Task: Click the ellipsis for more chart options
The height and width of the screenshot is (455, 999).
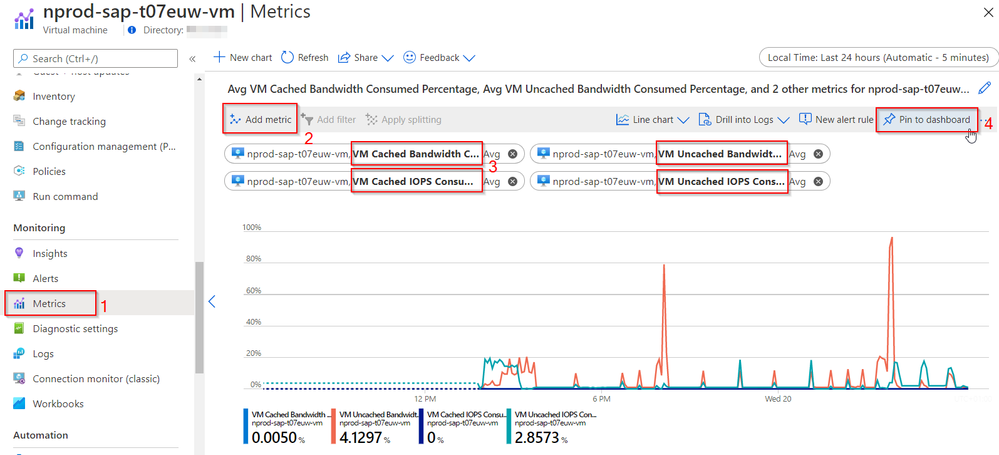Action: 985,120
